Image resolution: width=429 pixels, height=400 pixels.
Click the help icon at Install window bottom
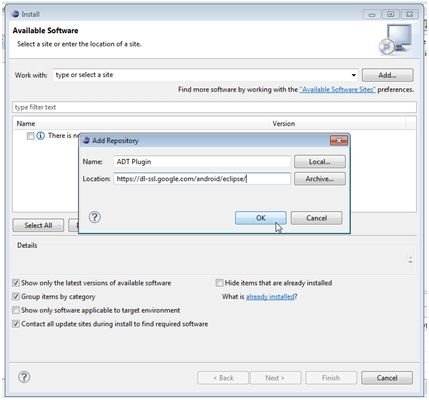click(x=24, y=377)
